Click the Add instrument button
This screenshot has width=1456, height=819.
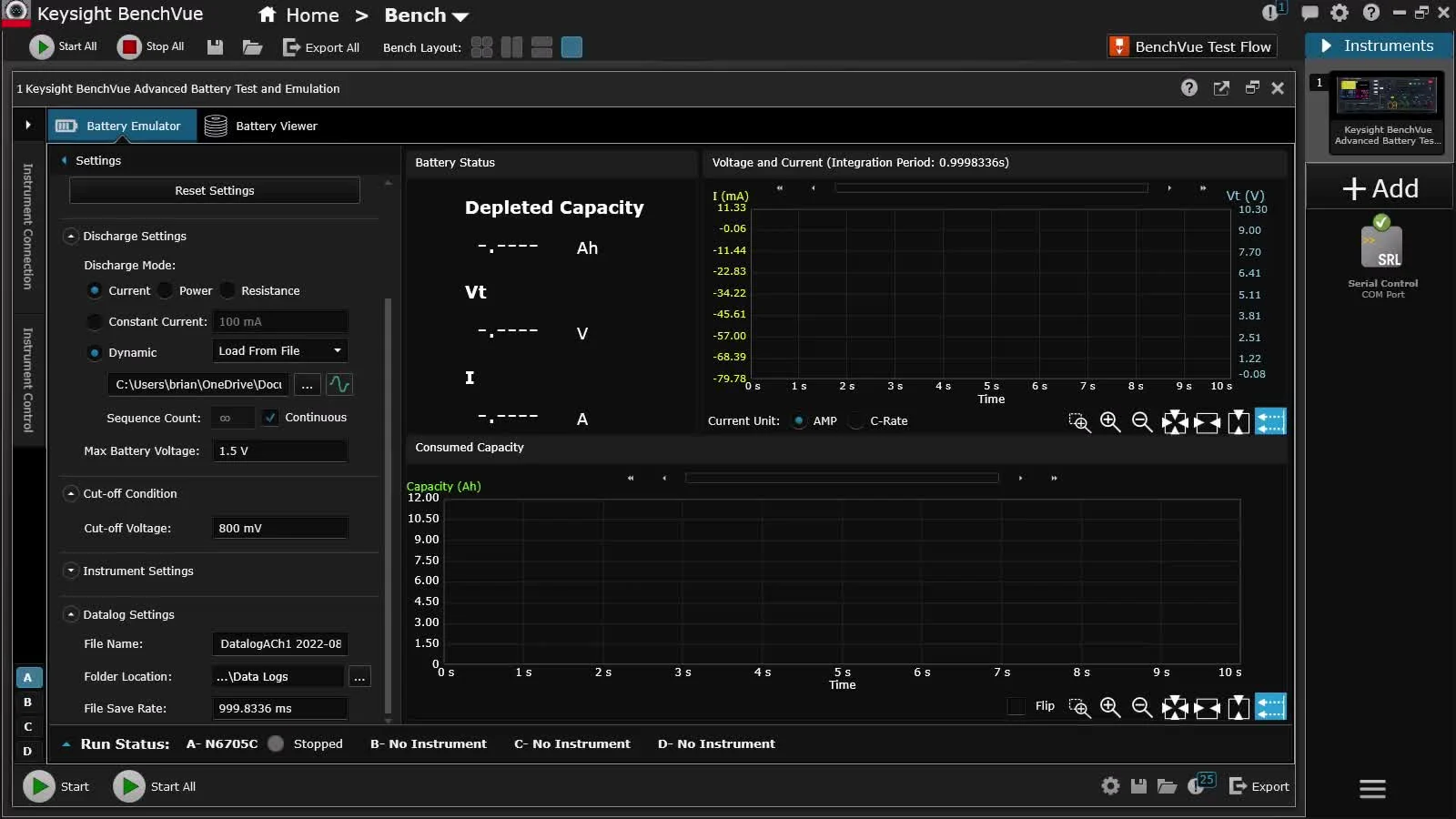1380,188
